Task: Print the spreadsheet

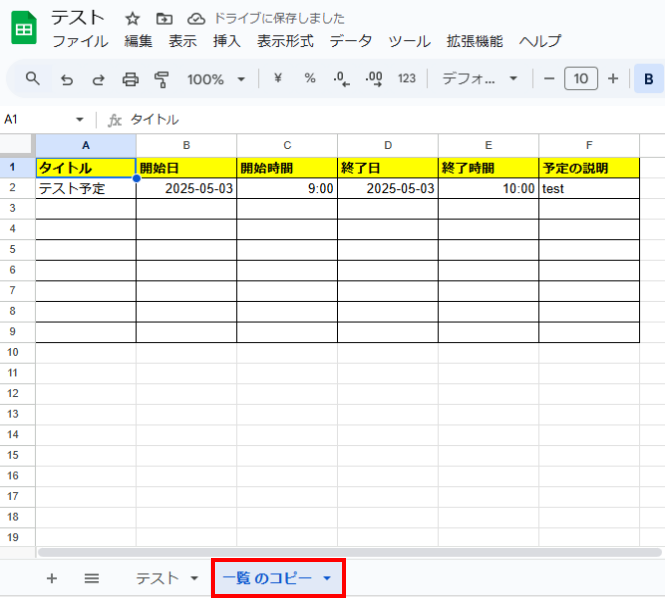Action: (x=130, y=79)
